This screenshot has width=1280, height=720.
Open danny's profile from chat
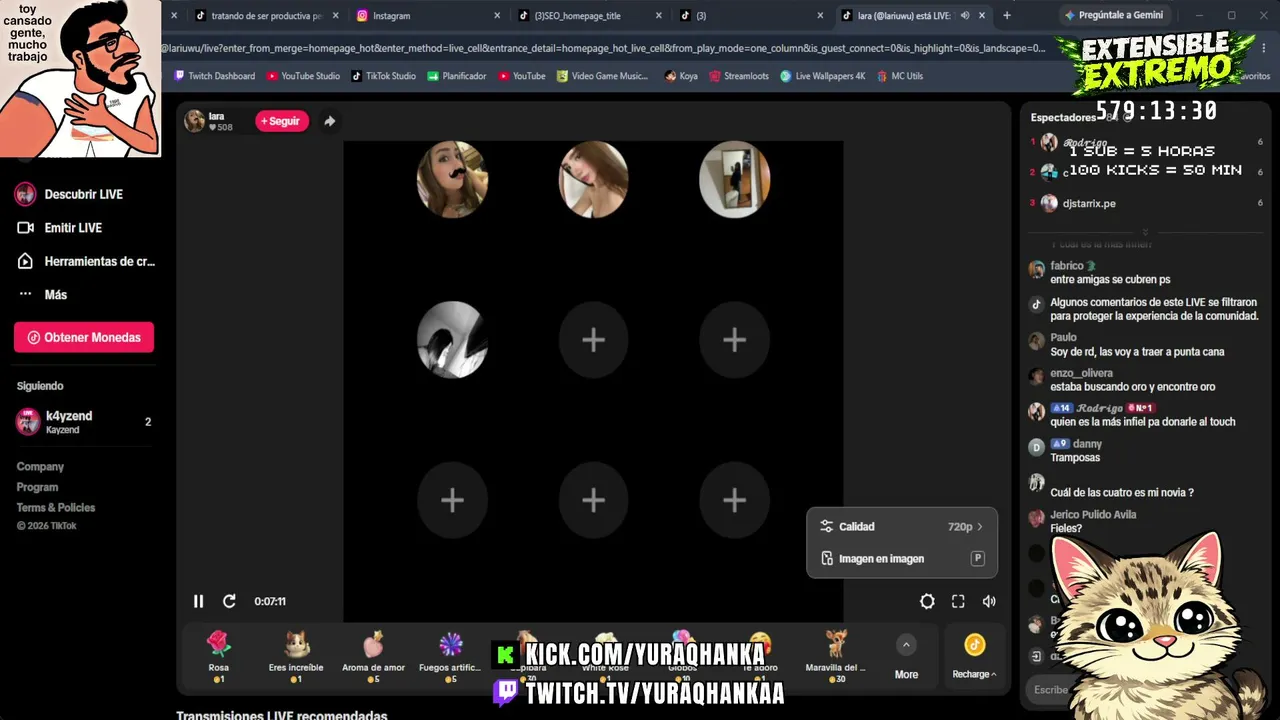point(1087,444)
